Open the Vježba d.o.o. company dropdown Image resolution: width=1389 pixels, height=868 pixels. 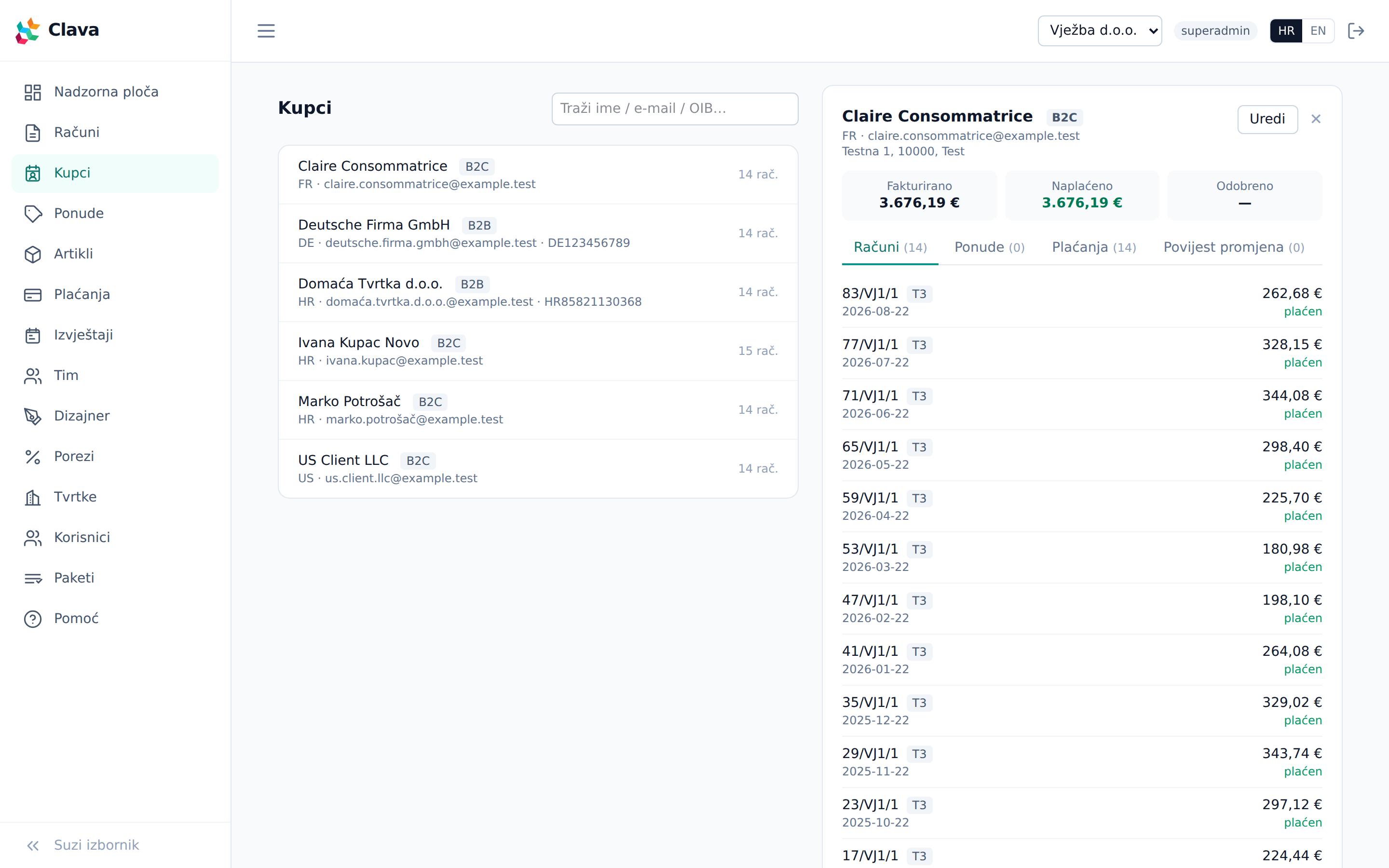tap(1100, 31)
